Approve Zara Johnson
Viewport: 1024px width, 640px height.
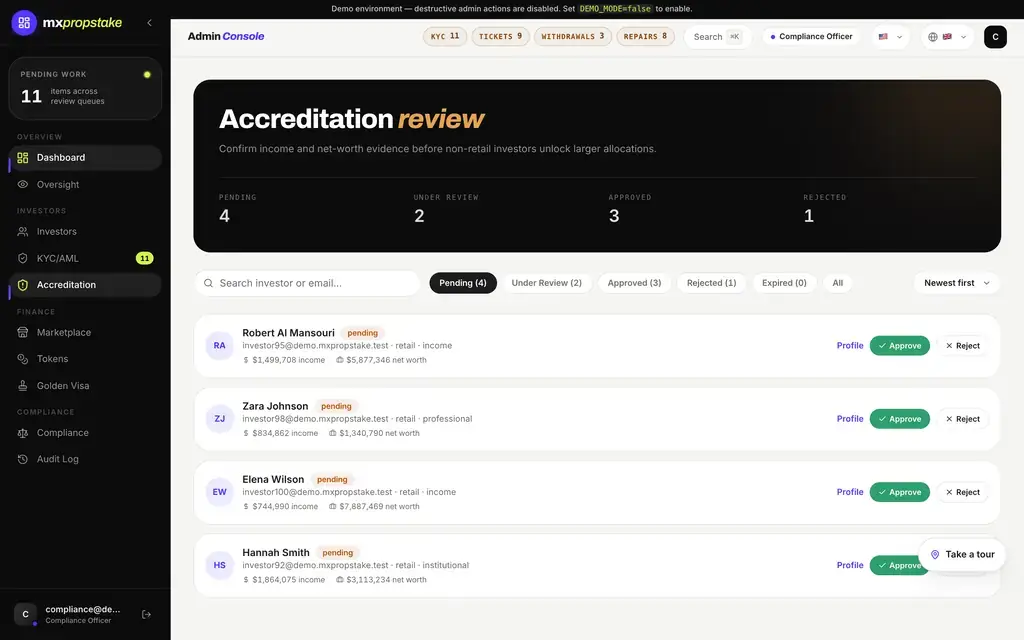(899, 419)
